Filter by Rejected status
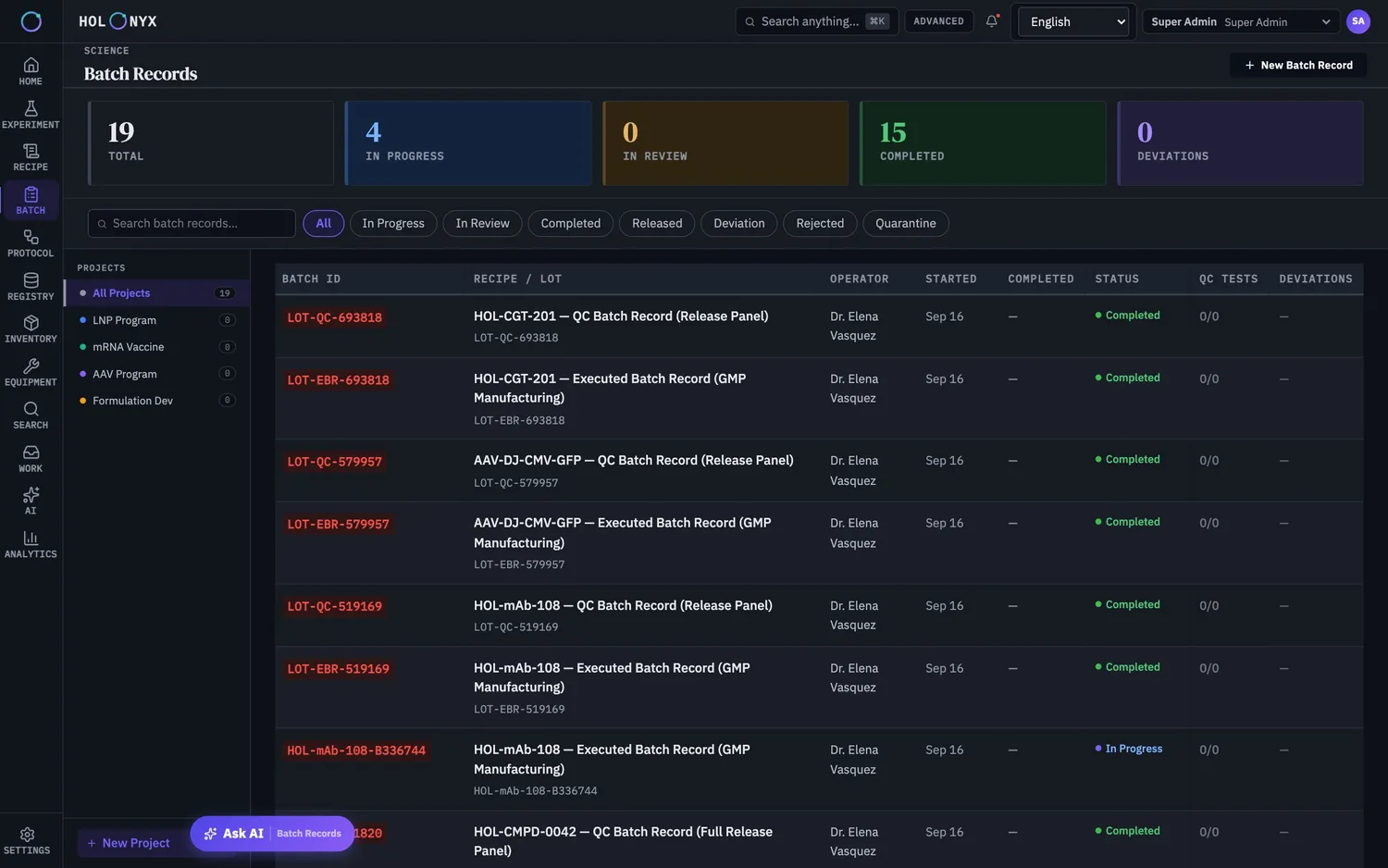 tap(820, 223)
